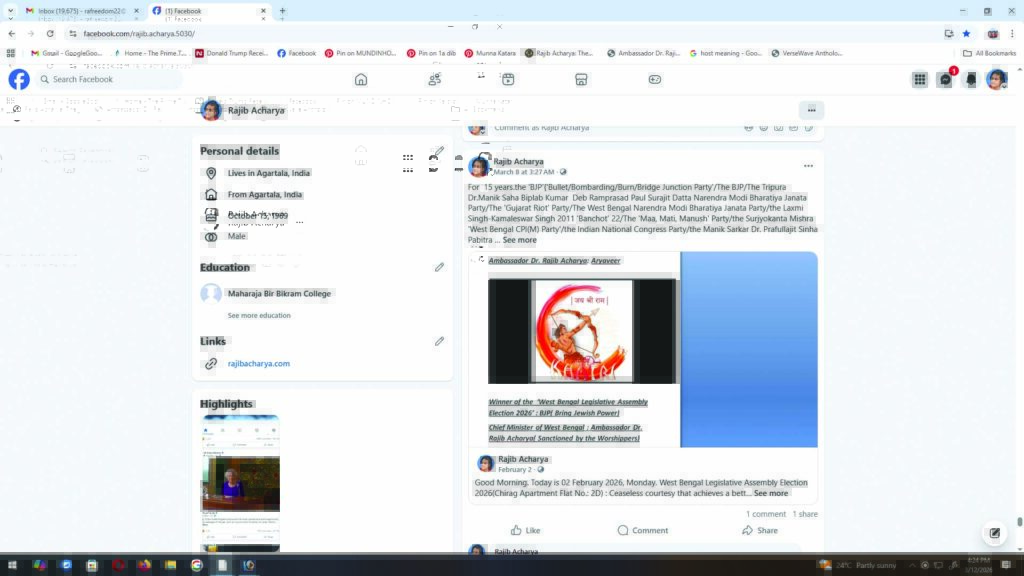This screenshot has height=576, width=1024.
Task: Open the profile header three-dot menu
Action: click(x=811, y=110)
